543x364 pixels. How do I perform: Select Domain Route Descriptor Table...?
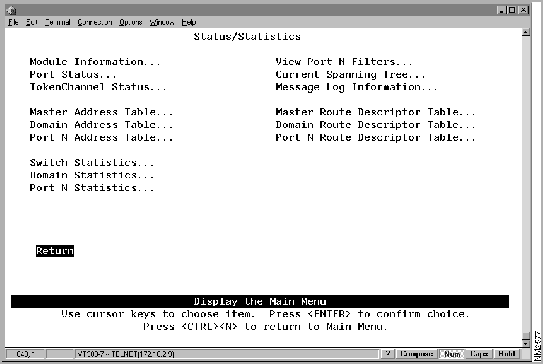tap(375, 125)
